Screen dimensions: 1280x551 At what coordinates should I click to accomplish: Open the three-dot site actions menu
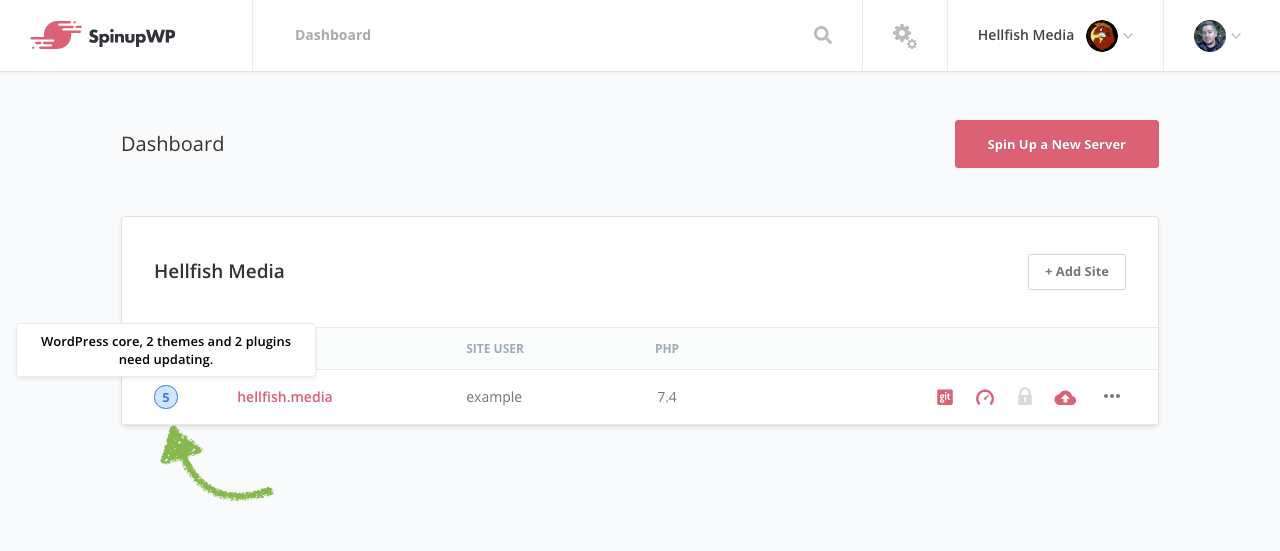click(x=1112, y=396)
